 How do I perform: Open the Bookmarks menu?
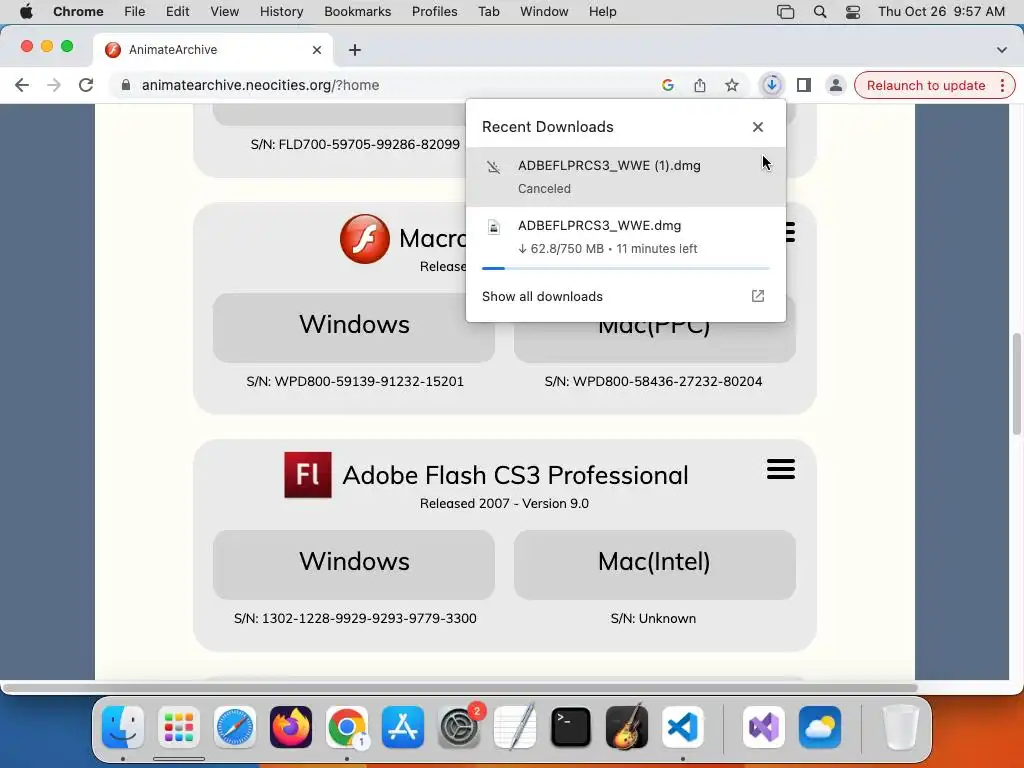tap(357, 12)
